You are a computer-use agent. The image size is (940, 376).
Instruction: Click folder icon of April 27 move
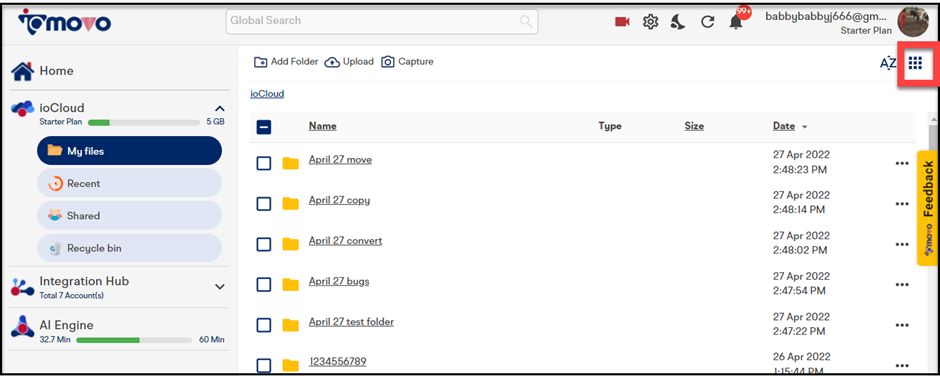[291, 163]
